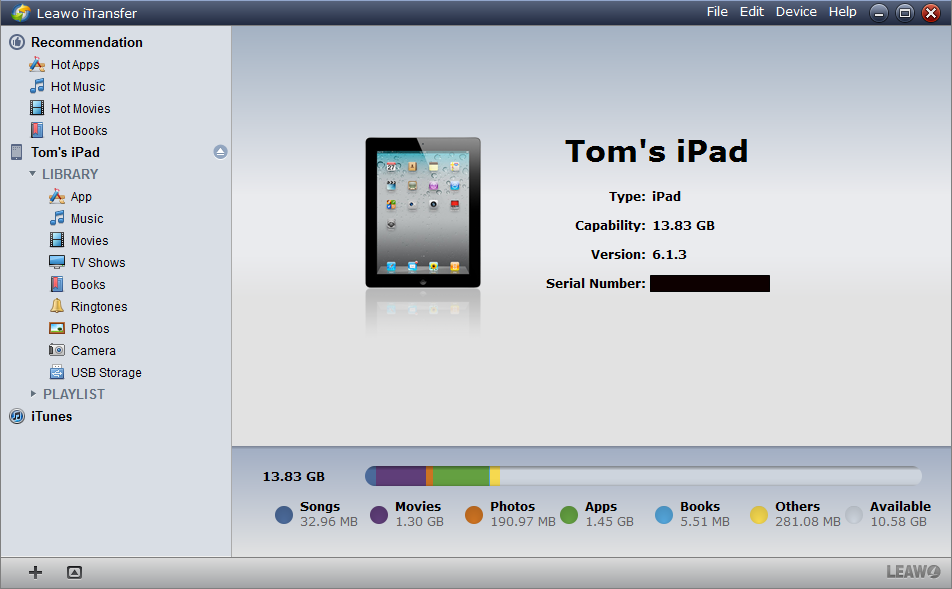Click the Leawo iTransfer logo in the title bar
952x589 pixels.
coord(21,13)
